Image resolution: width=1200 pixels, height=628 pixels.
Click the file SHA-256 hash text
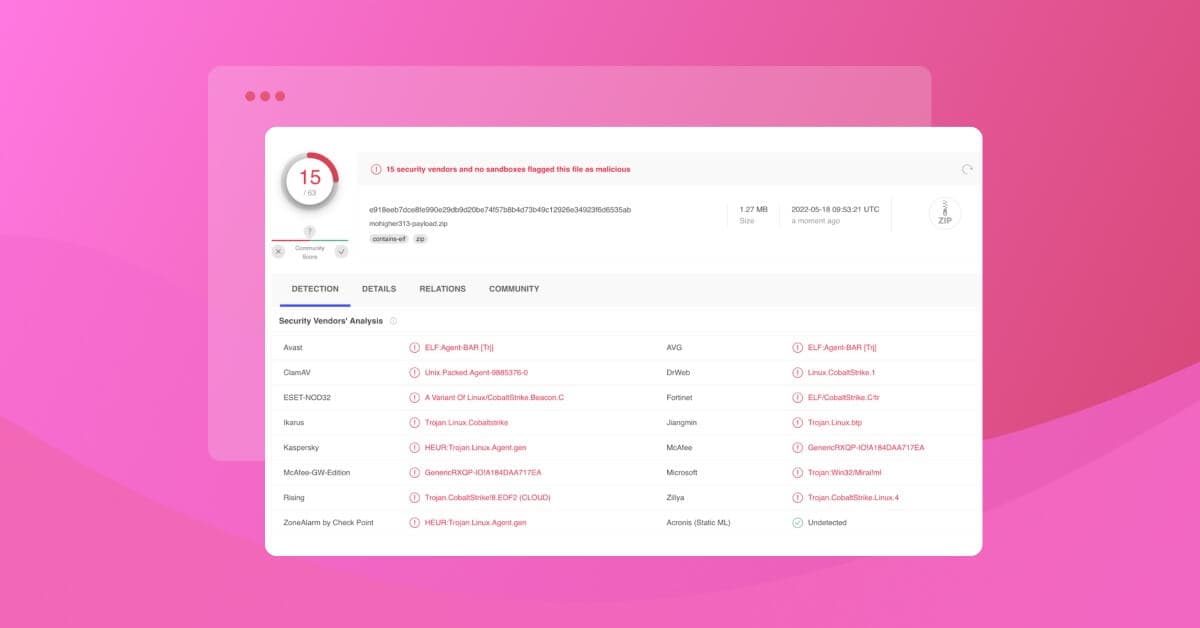click(499, 210)
